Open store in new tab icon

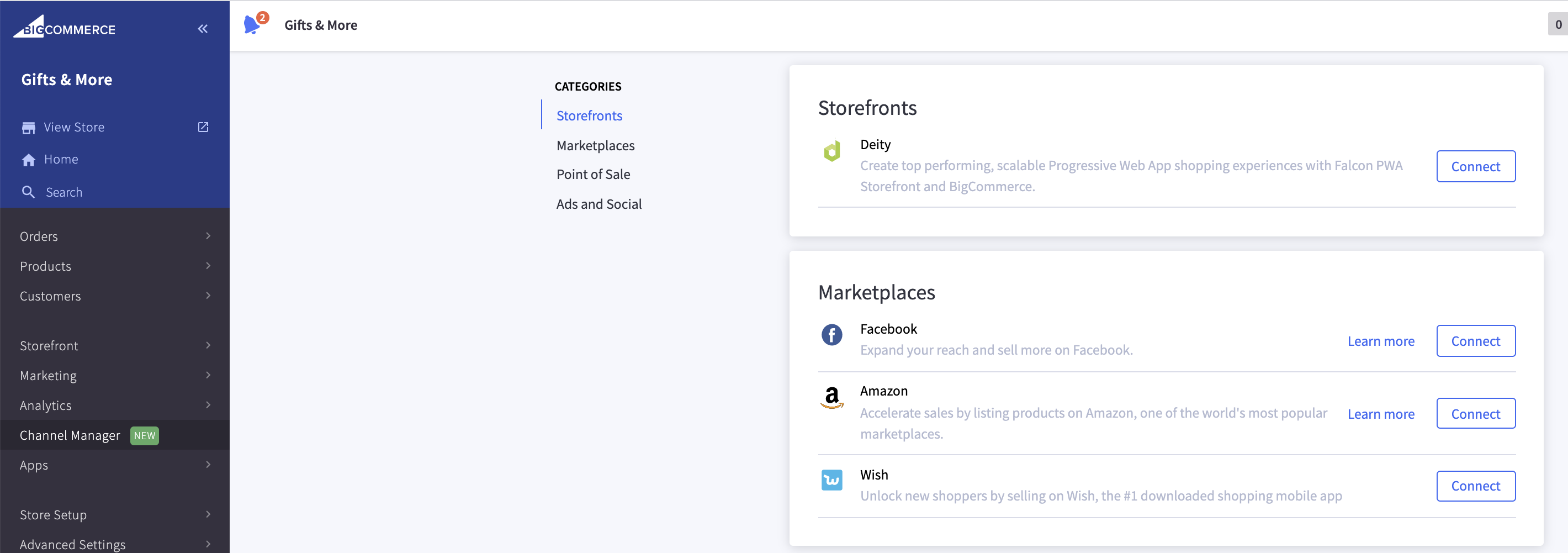[203, 127]
